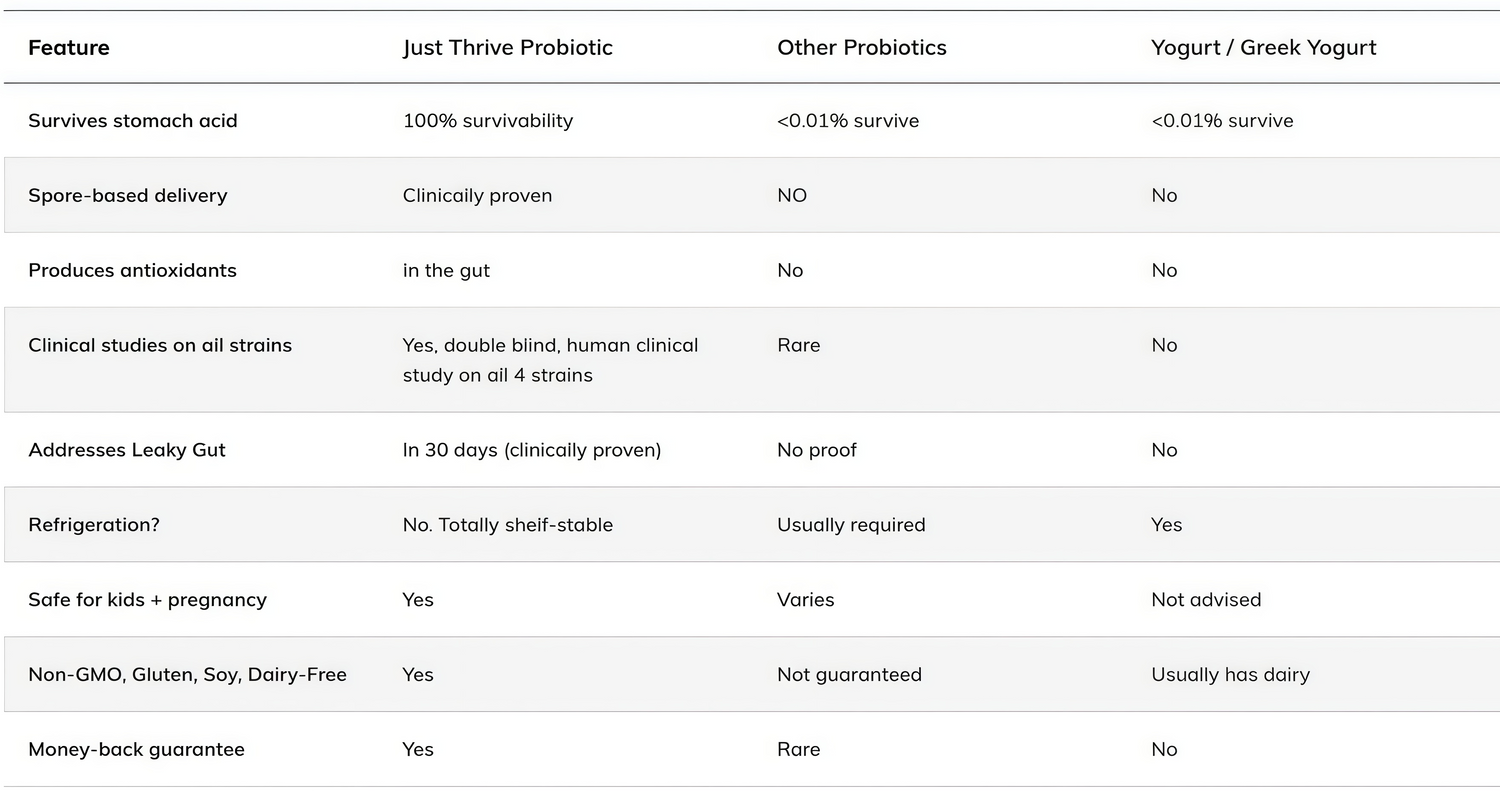Click the 'Spore-based delivery' row label
The width and height of the screenshot is (1500, 792).
tap(128, 196)
